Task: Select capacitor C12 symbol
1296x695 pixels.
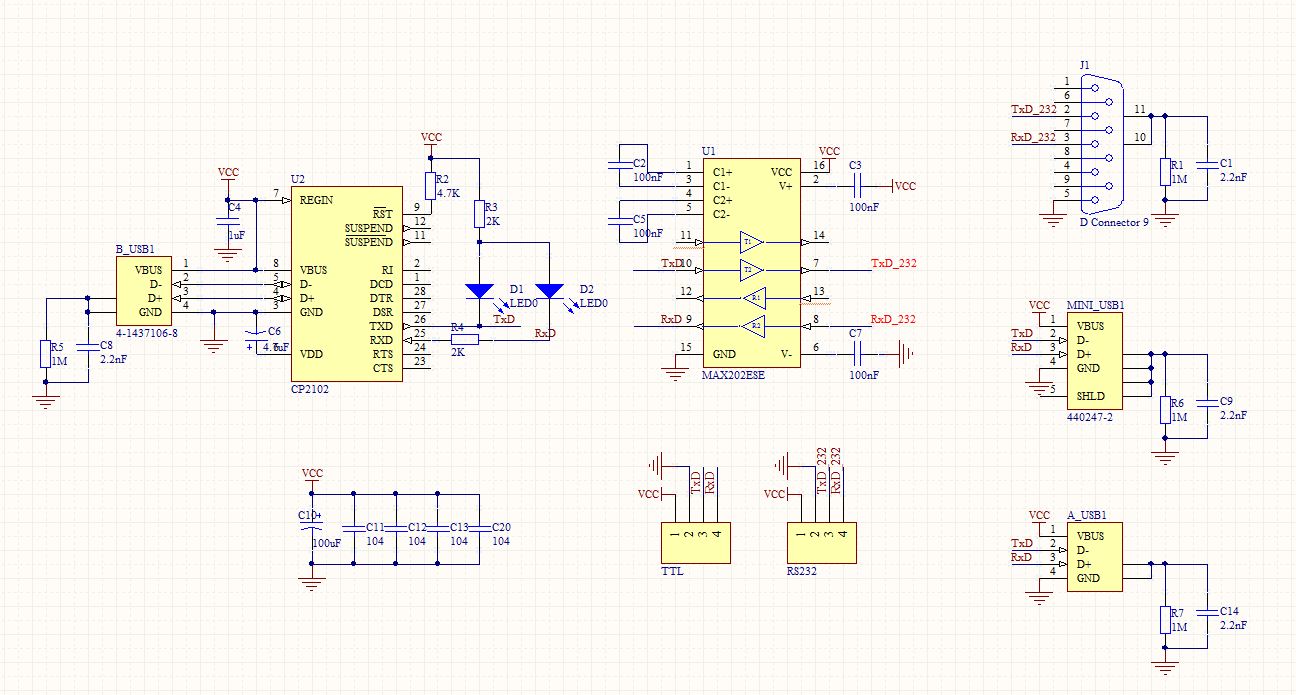Action: tap(396, 528)
